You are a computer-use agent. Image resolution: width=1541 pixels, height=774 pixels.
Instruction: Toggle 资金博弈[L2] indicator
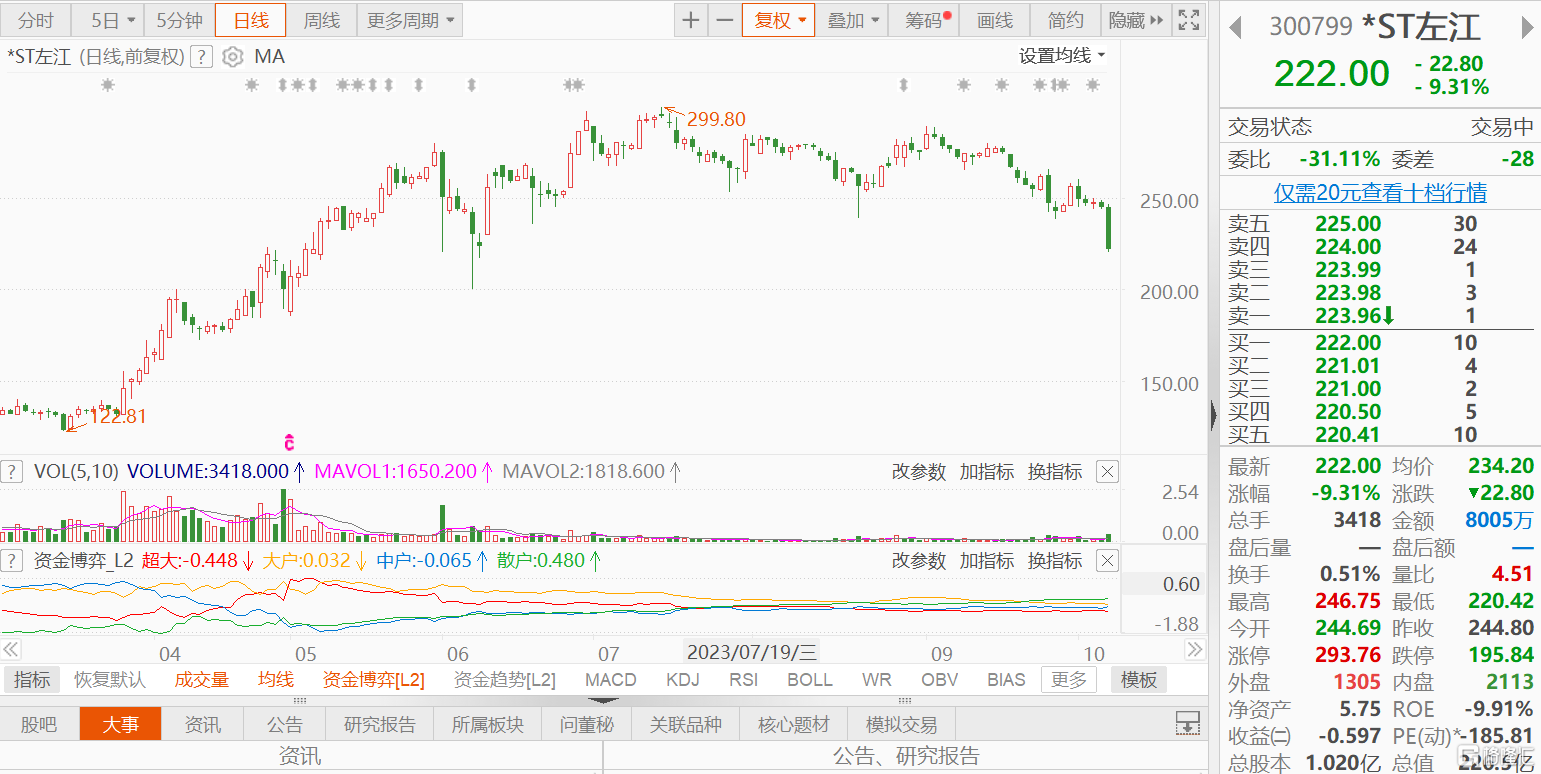pos(373,680)
